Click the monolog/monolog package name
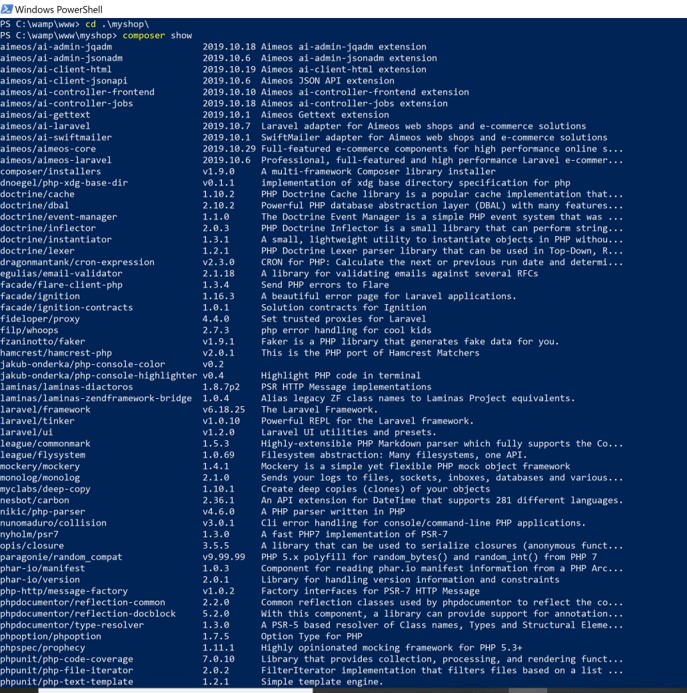The image size is (687, 693). point(40,478)
